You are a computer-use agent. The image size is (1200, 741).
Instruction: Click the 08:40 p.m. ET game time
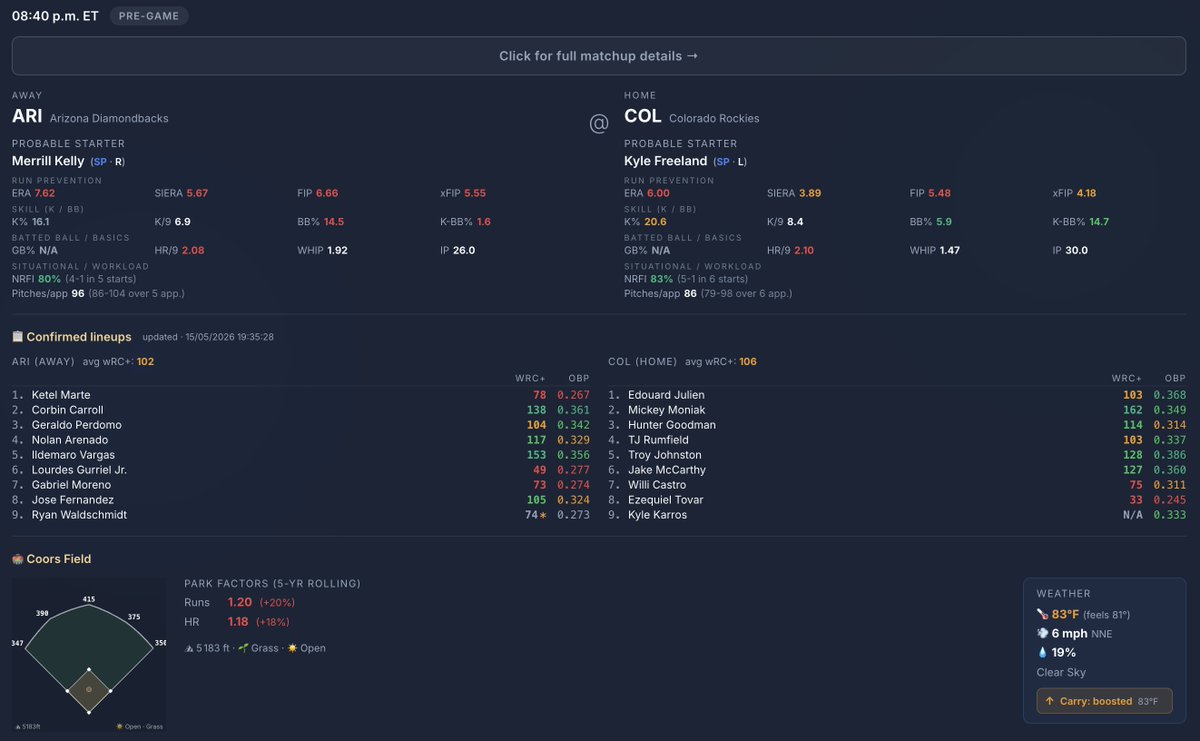point(55,16)
